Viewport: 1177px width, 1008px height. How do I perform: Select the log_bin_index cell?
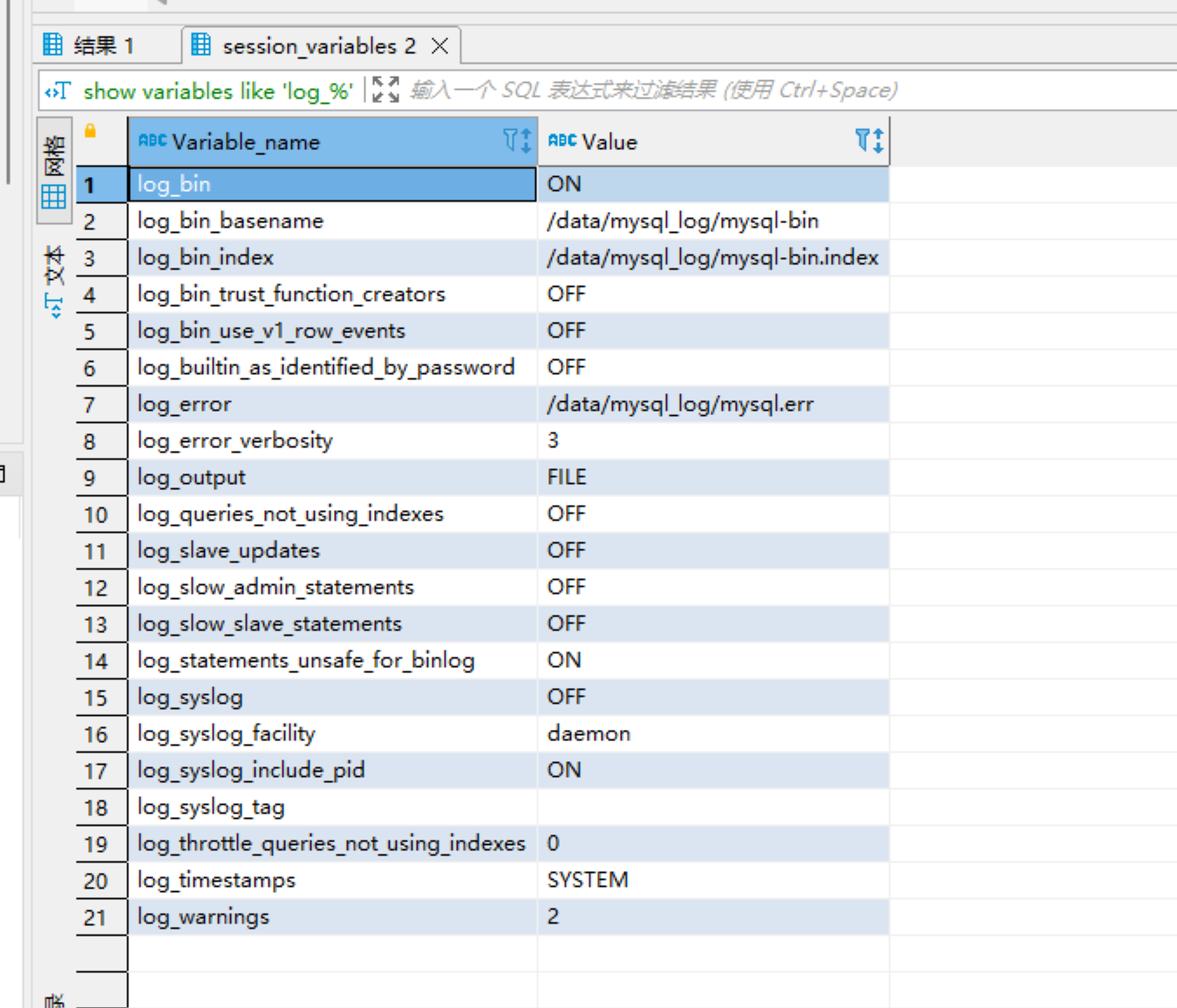pyautogui.click(x=332, y=257)
